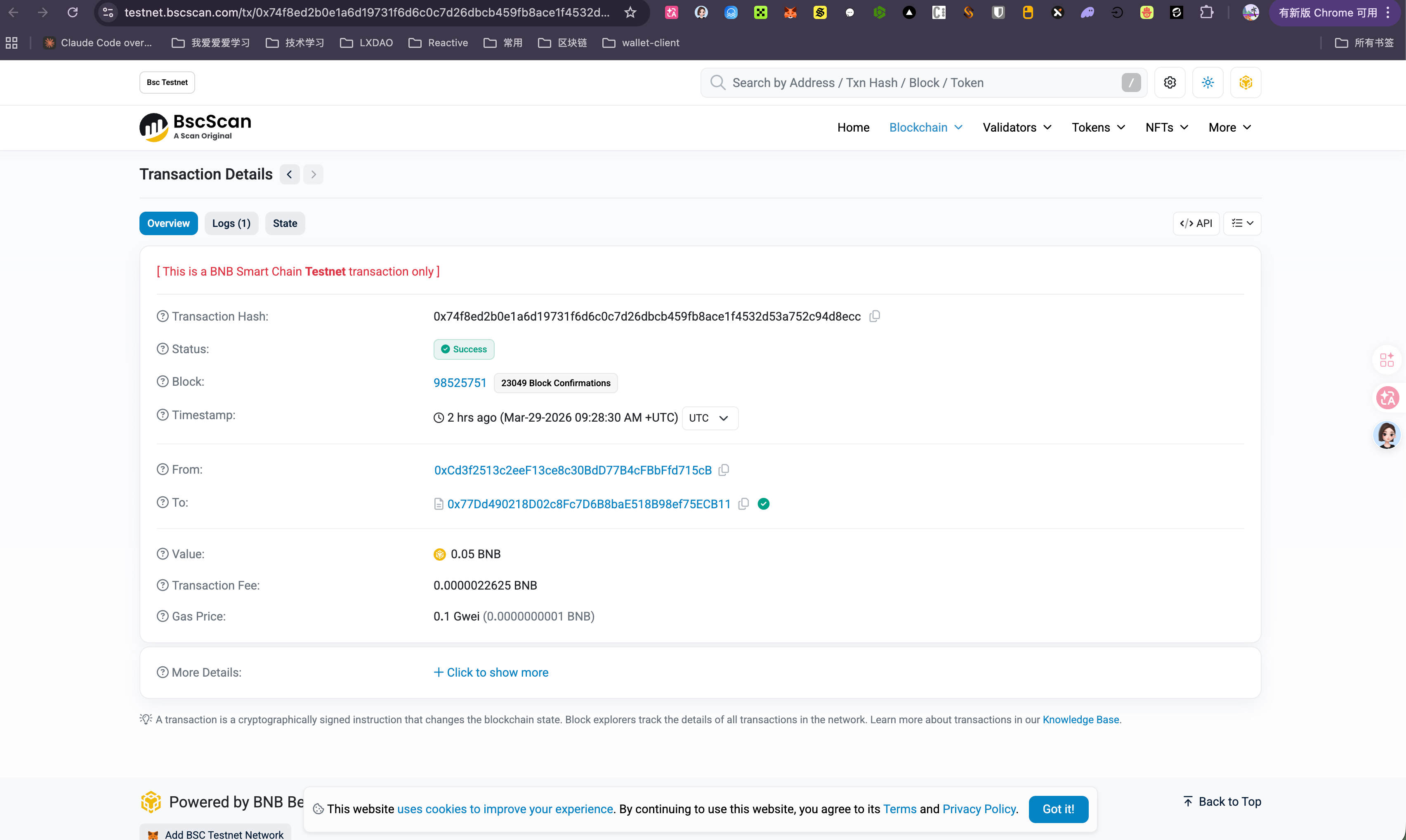Copy the transaction hash

pos(875,316)
